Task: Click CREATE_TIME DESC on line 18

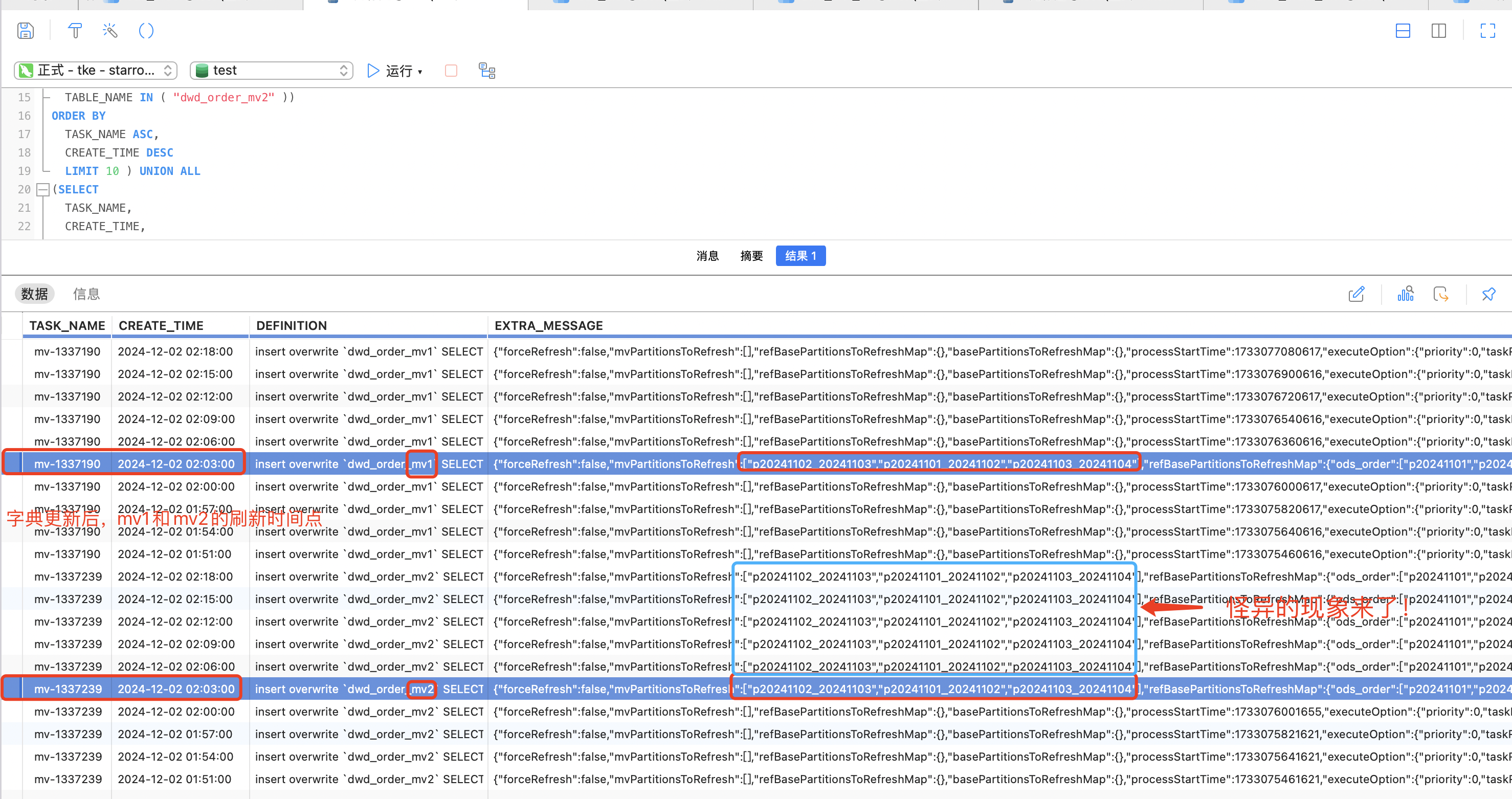Action: [x=119, y=152]
